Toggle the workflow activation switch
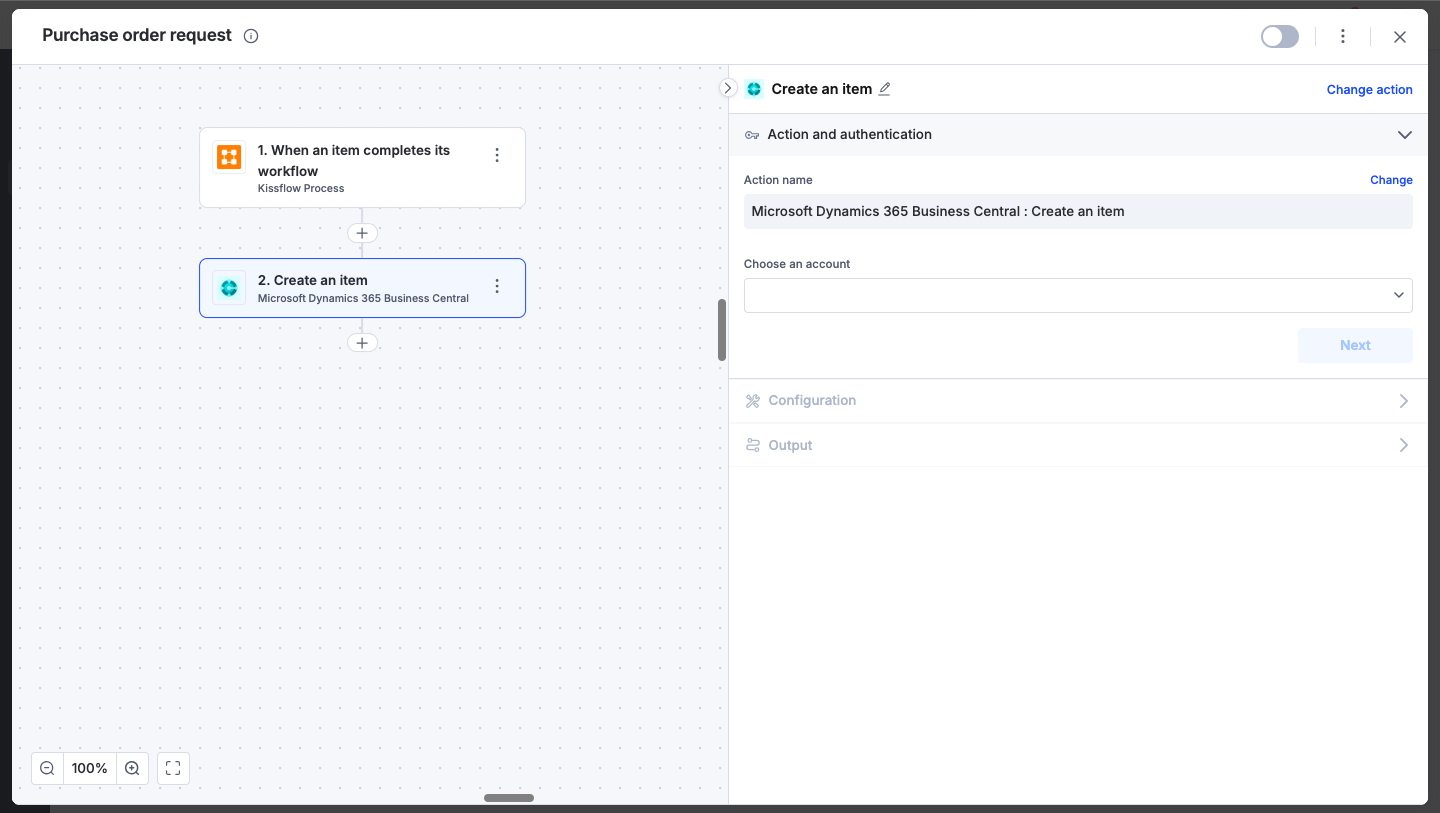Image resolution: width=1440 pixels, height=813 pixels. click(x=1280, y=37)
